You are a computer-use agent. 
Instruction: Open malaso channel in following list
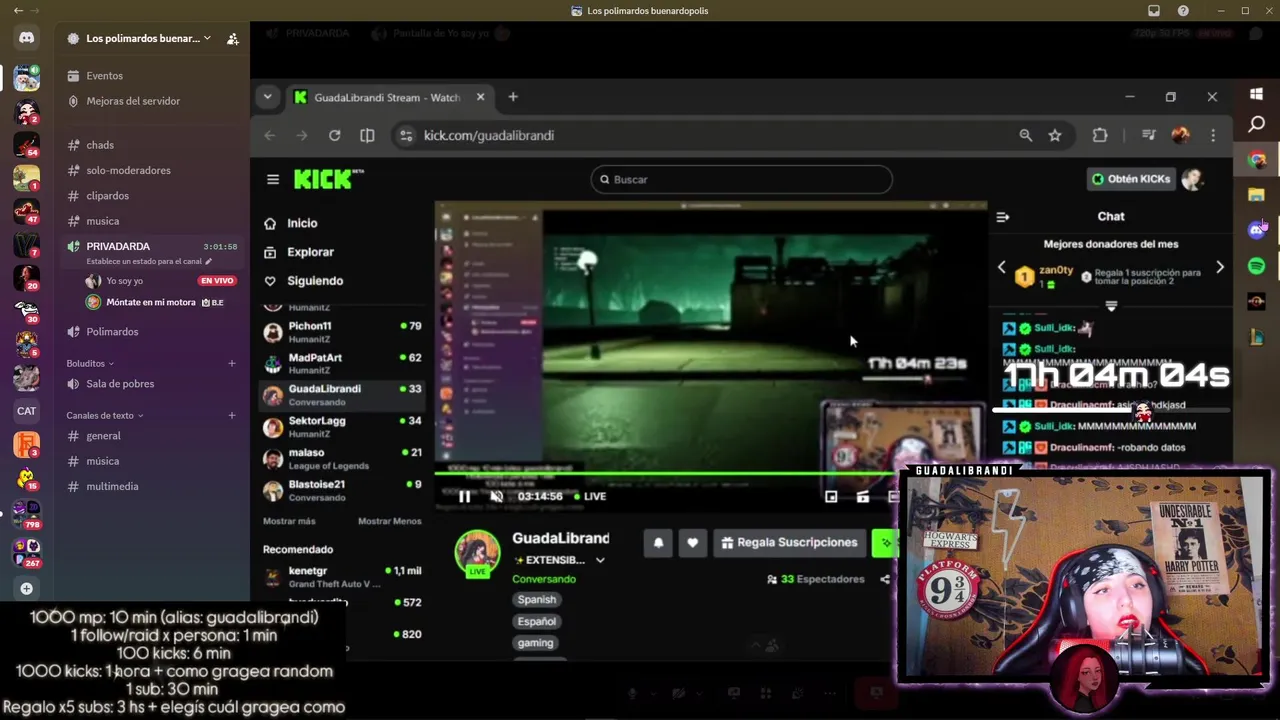tap(343, 459)
